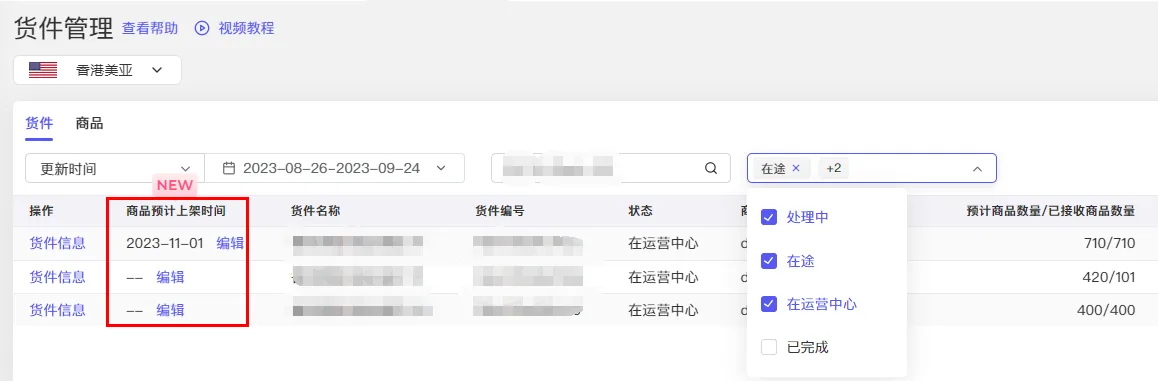Click 在运营中心 status in the 710/710 row
1158x381 pixels.
pyautogui.click(x=663, y=243)
